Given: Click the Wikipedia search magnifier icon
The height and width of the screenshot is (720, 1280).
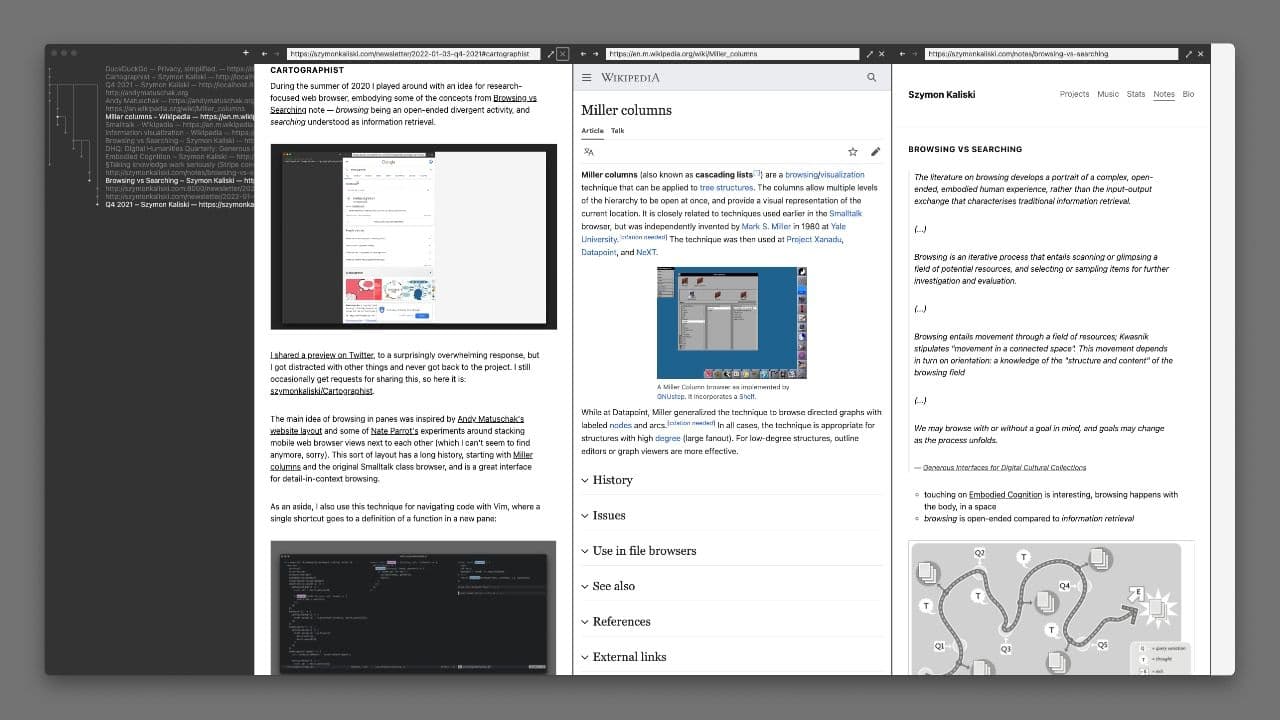Looking at the screenshot, I should (871, 77).
